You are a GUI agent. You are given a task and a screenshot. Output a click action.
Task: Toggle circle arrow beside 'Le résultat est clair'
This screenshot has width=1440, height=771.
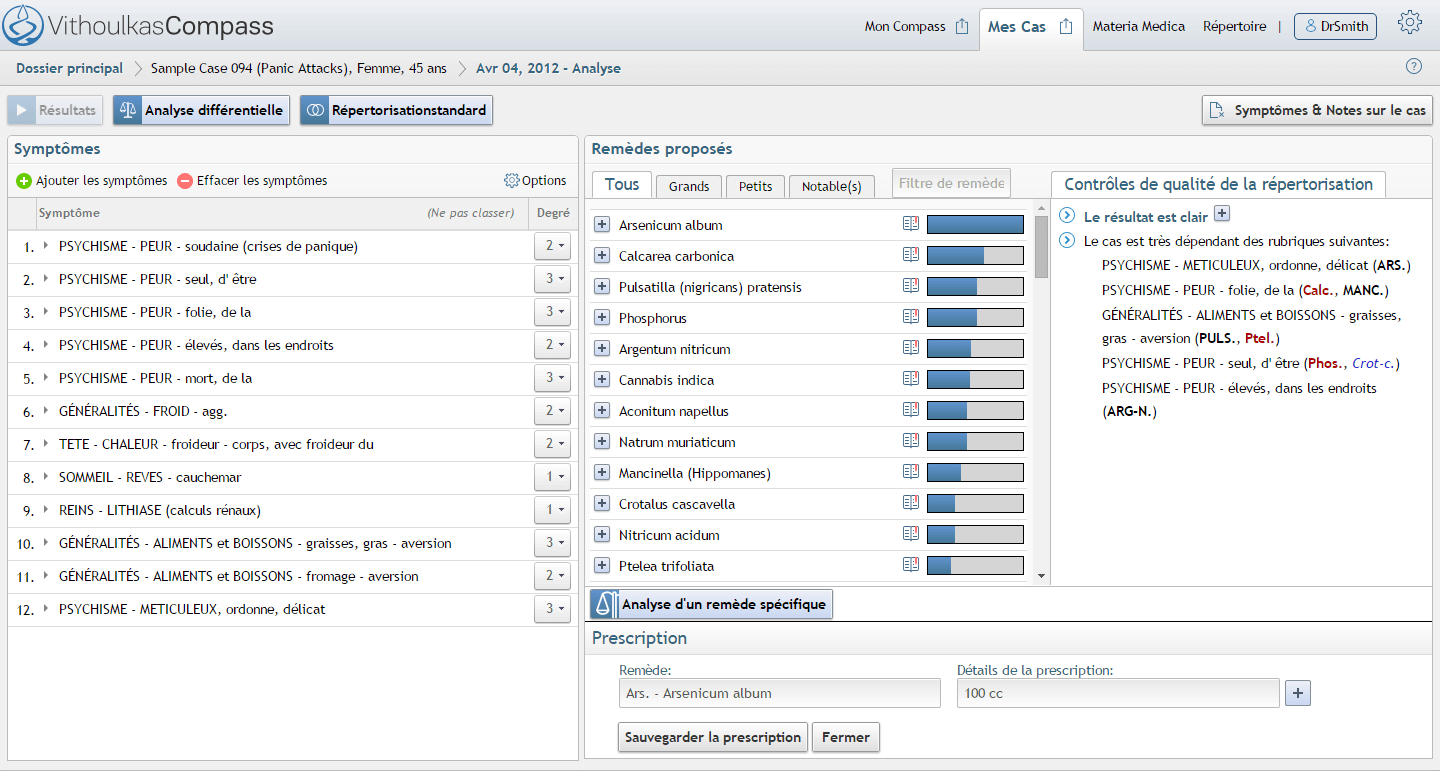[x=1067, y=216]
